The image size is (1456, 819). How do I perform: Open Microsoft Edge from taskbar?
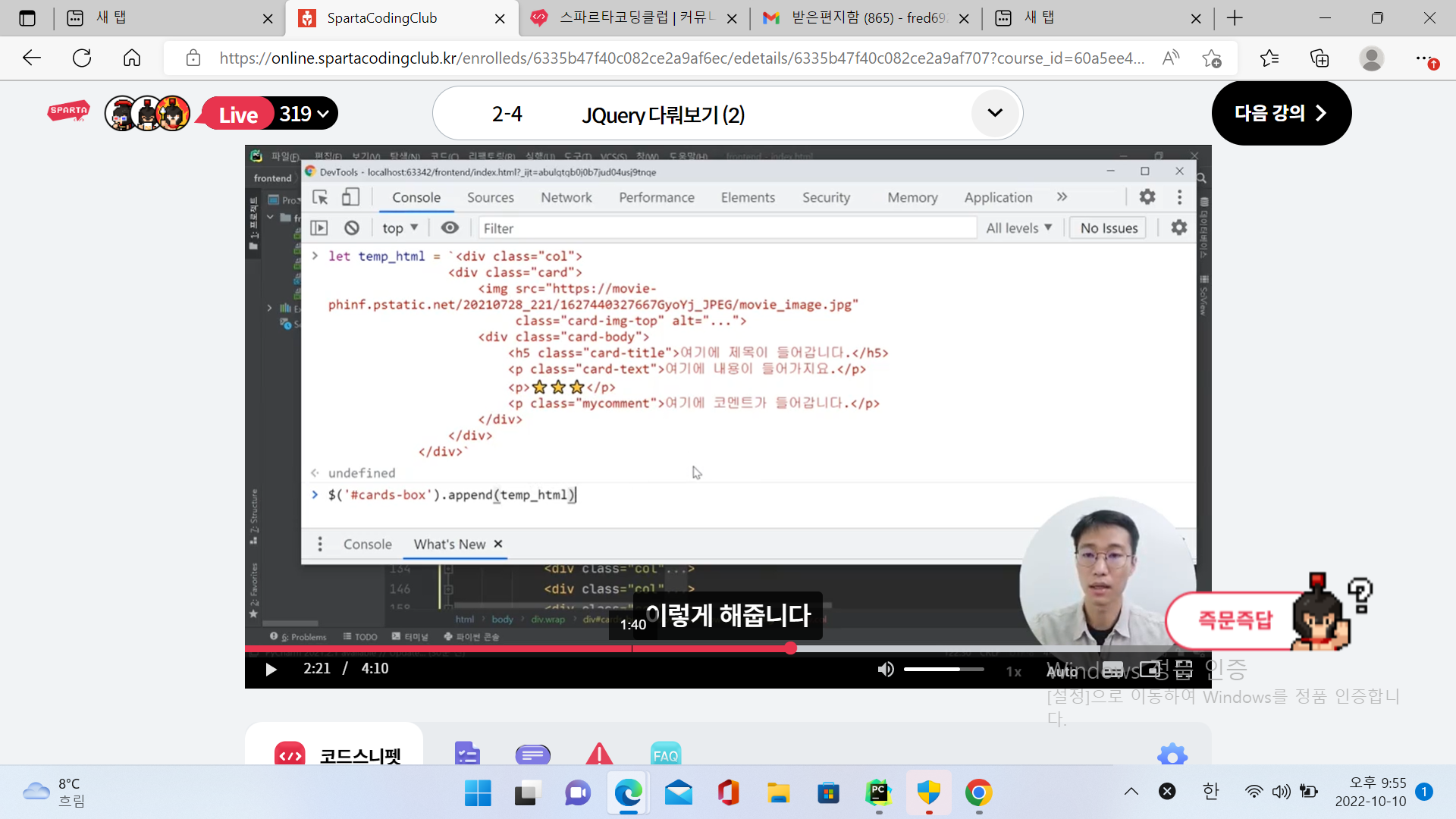click(628, 792)
